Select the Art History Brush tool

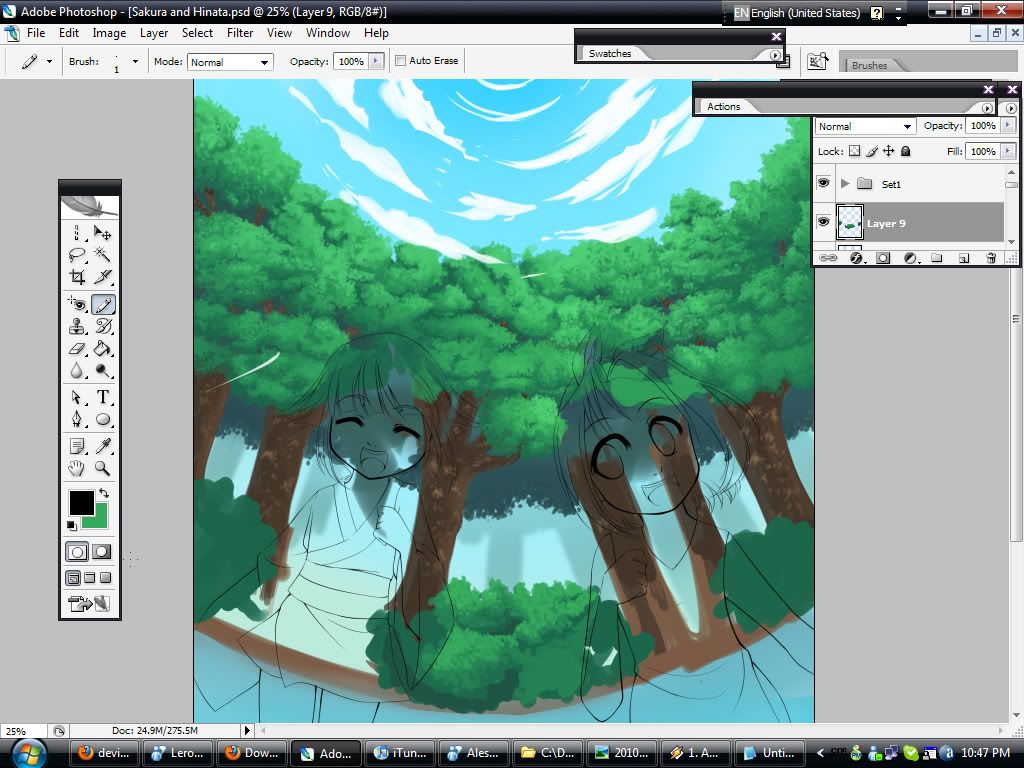pos(103,327)
